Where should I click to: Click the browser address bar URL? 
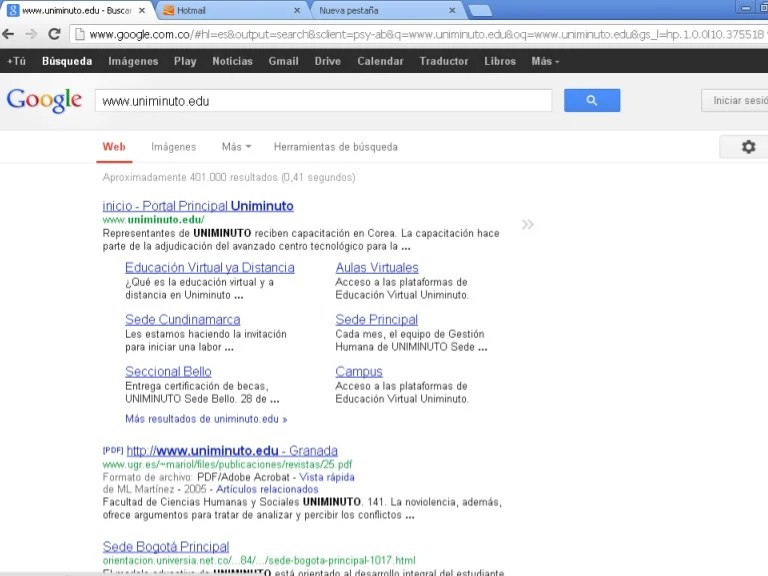click(425, 34)
